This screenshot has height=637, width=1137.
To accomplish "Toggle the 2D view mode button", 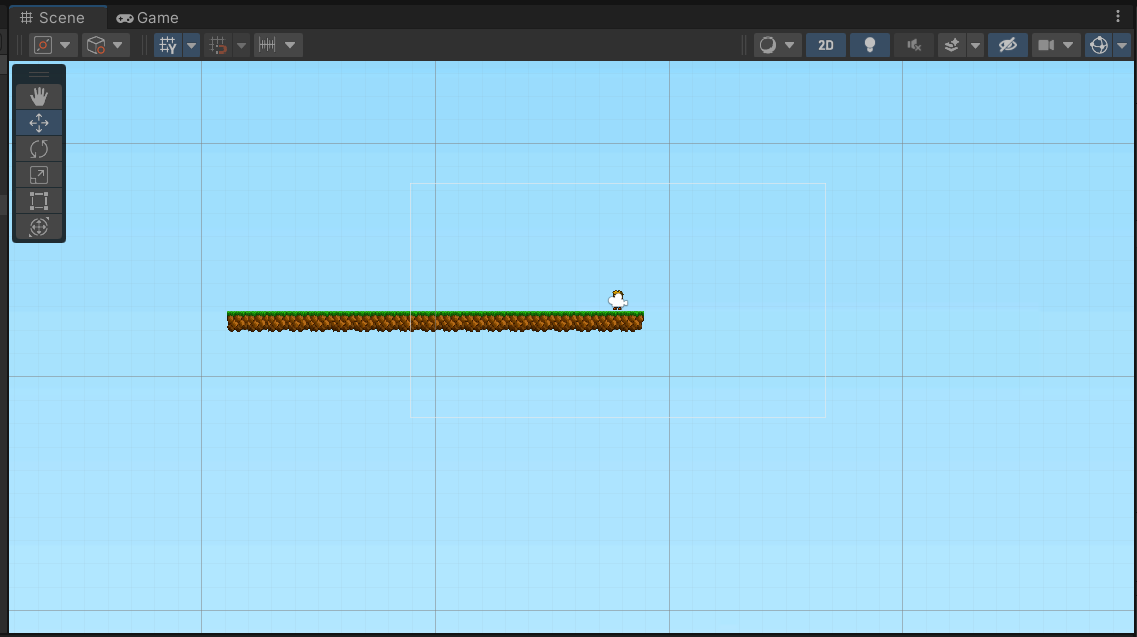I will pos(826,45).
